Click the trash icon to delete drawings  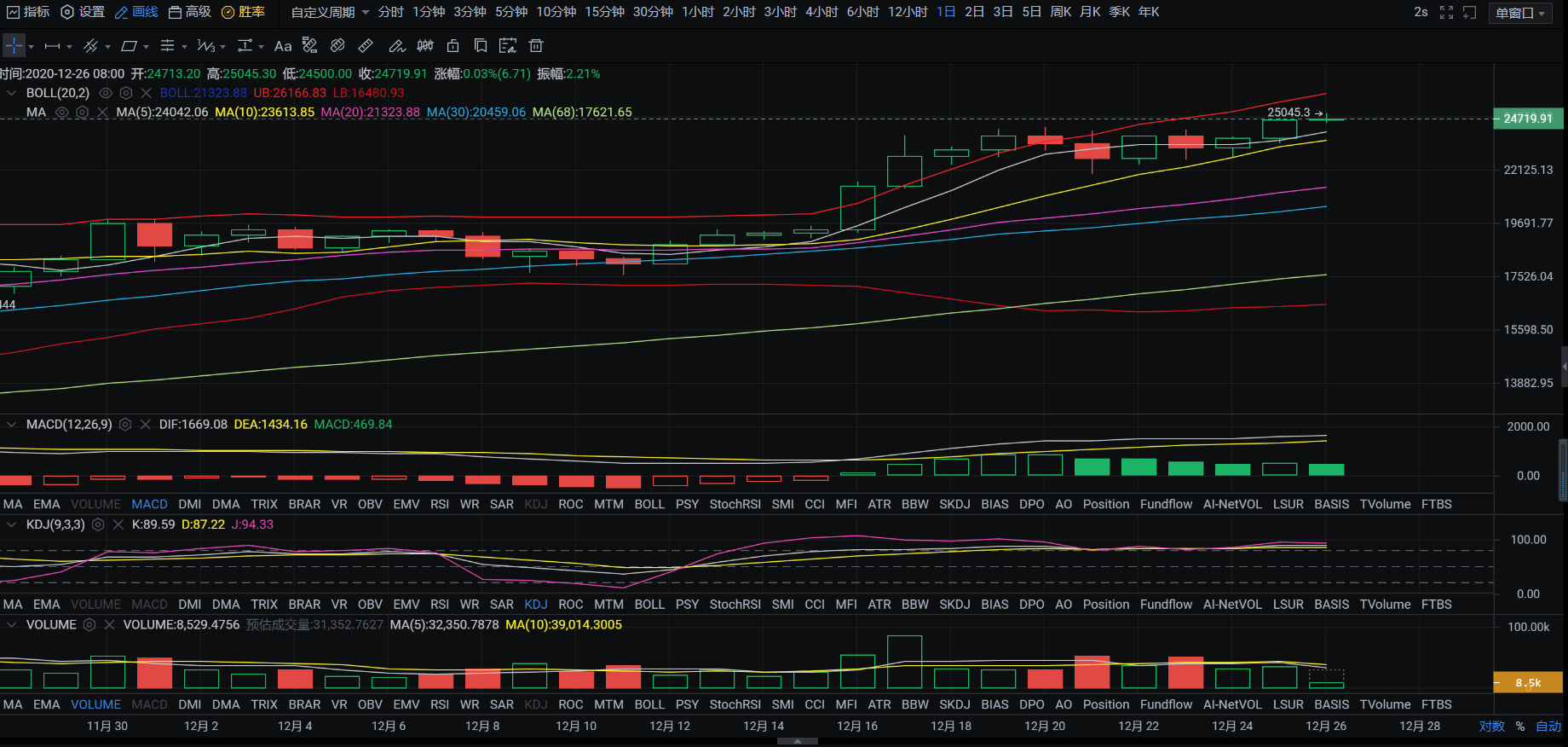click(x=536, y=46)
